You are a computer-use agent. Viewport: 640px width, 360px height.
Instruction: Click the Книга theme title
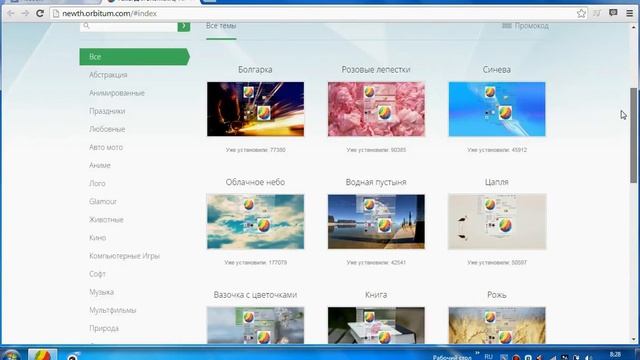(x=376, y=295)
